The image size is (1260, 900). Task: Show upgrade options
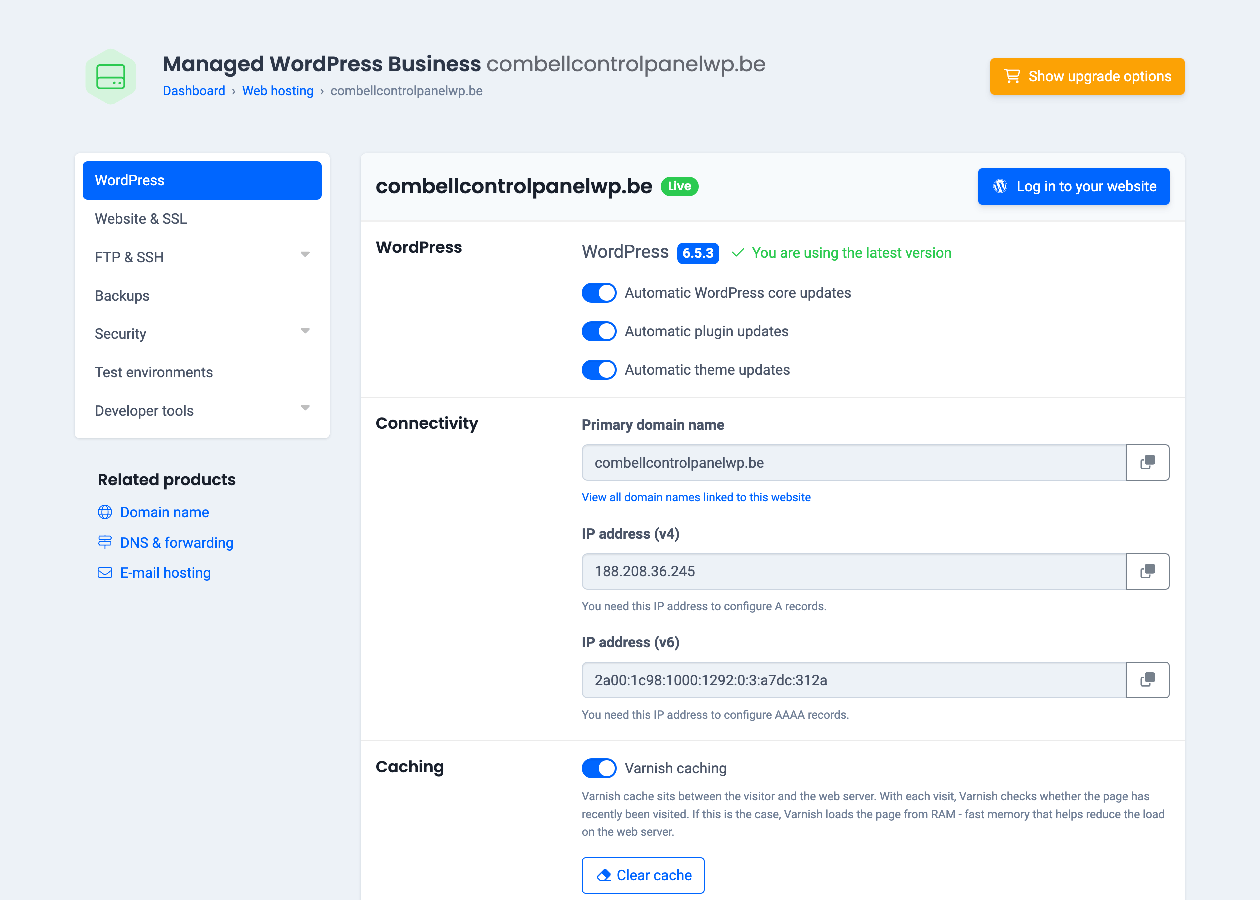1087,76
